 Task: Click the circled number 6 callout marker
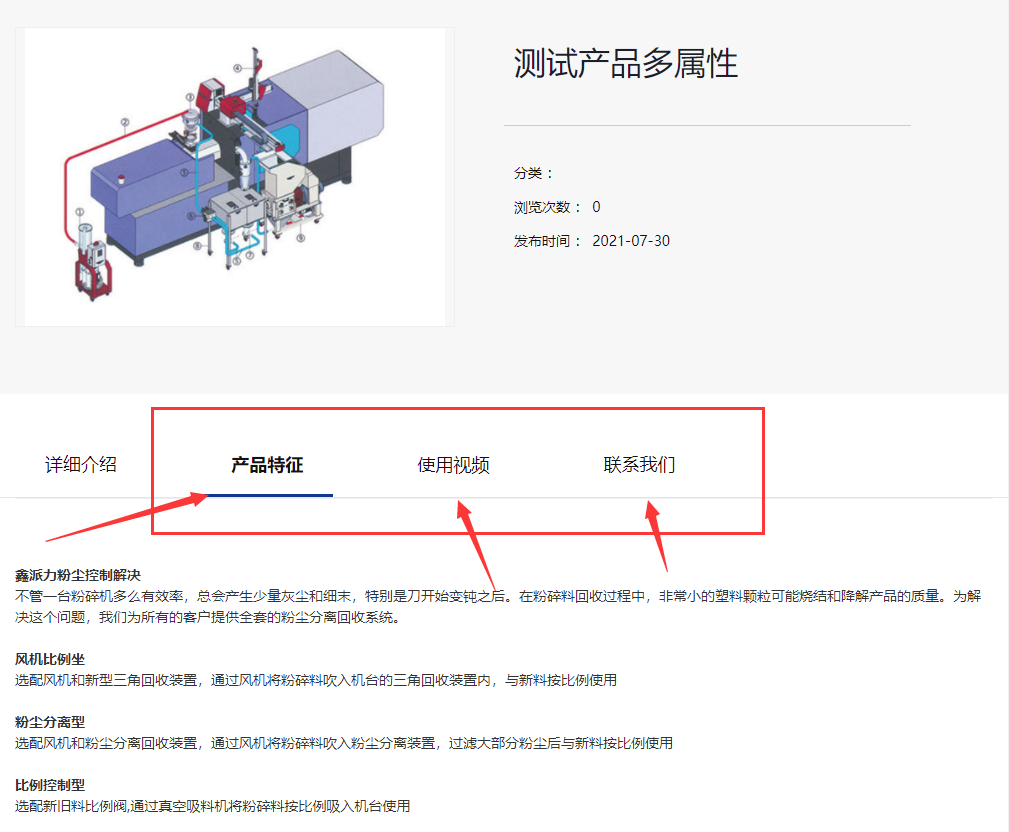[190, 216]
